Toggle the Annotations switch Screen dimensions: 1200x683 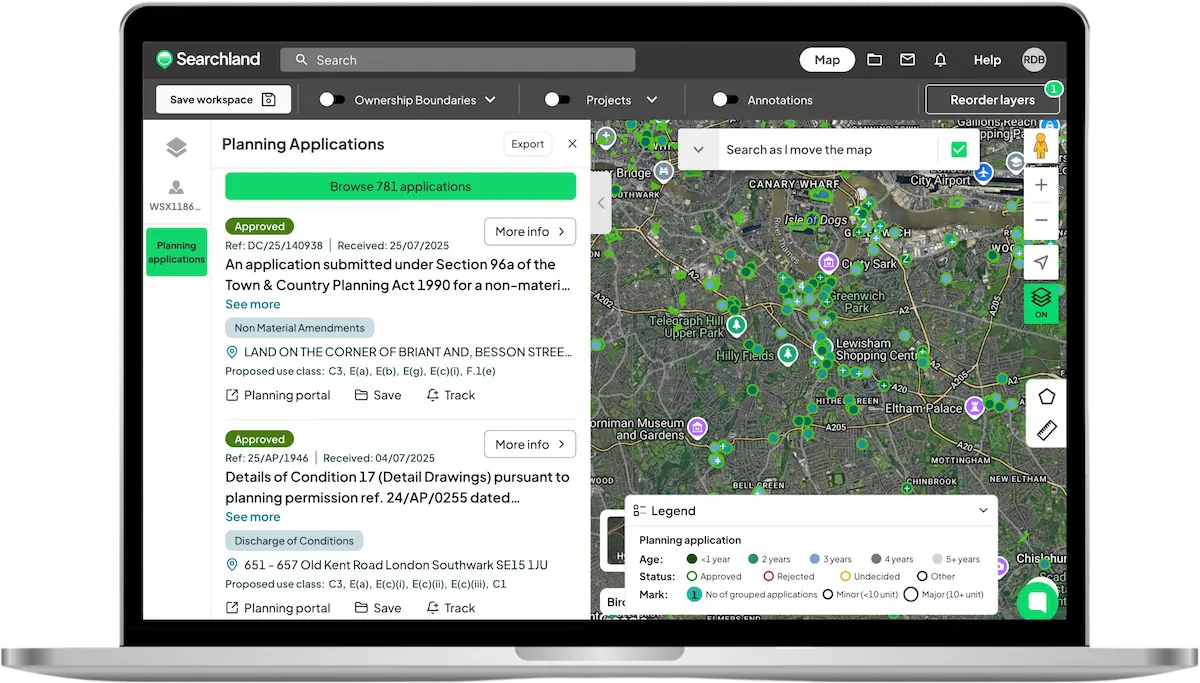tap(725, 100)
